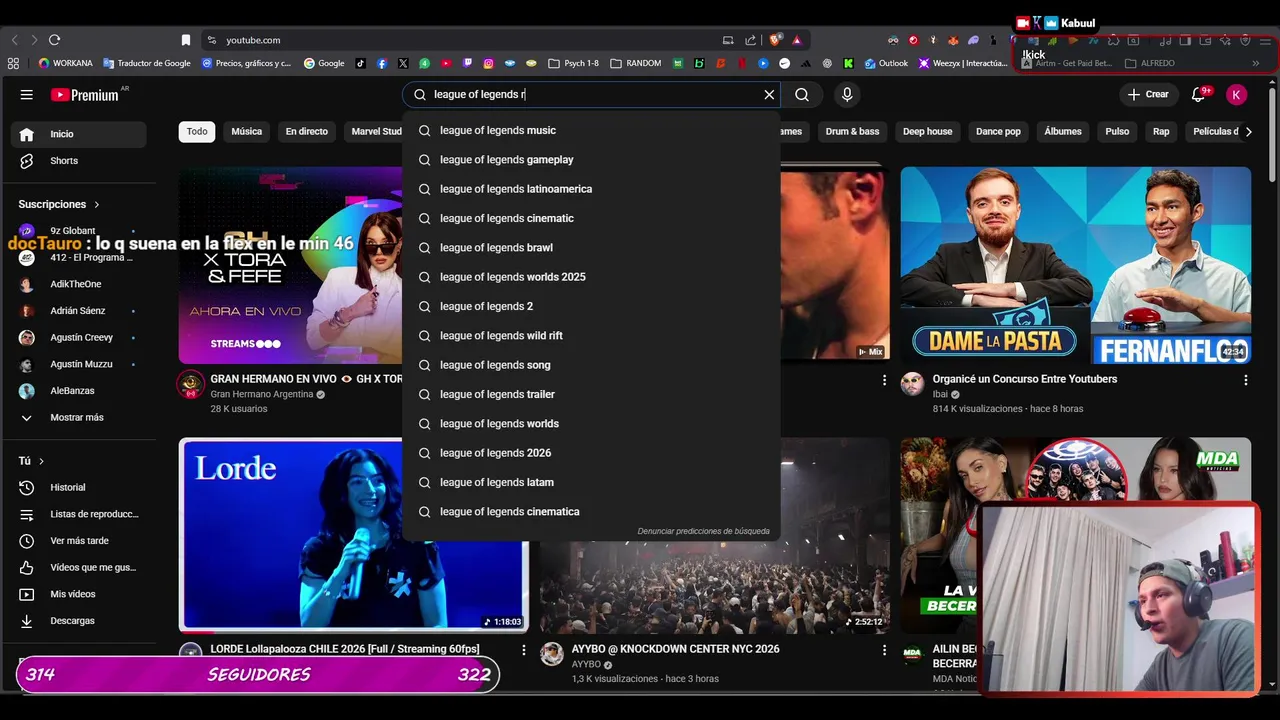Image resolution: width=1280 pixels, height=720 pixels.
Task: Expand the Tú section chevron
Action: [41, 461]
